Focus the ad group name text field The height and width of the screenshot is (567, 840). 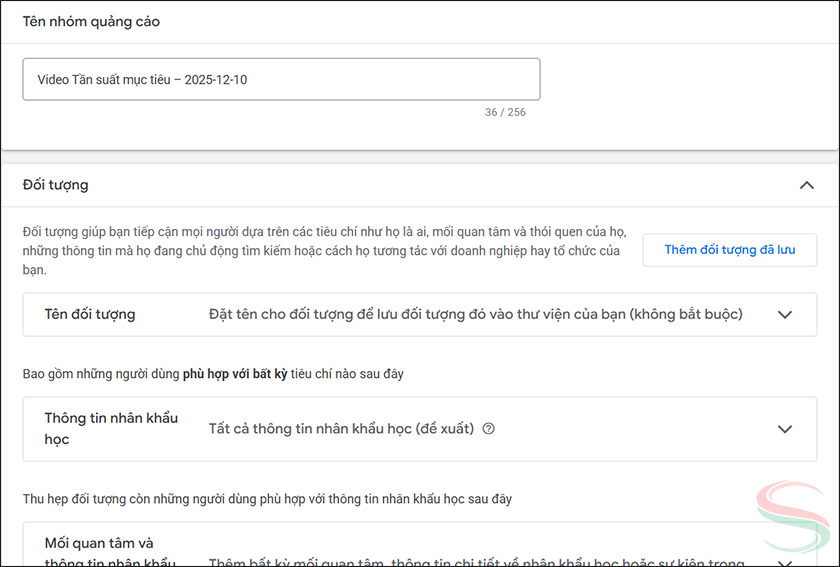[x=281, y=79]
